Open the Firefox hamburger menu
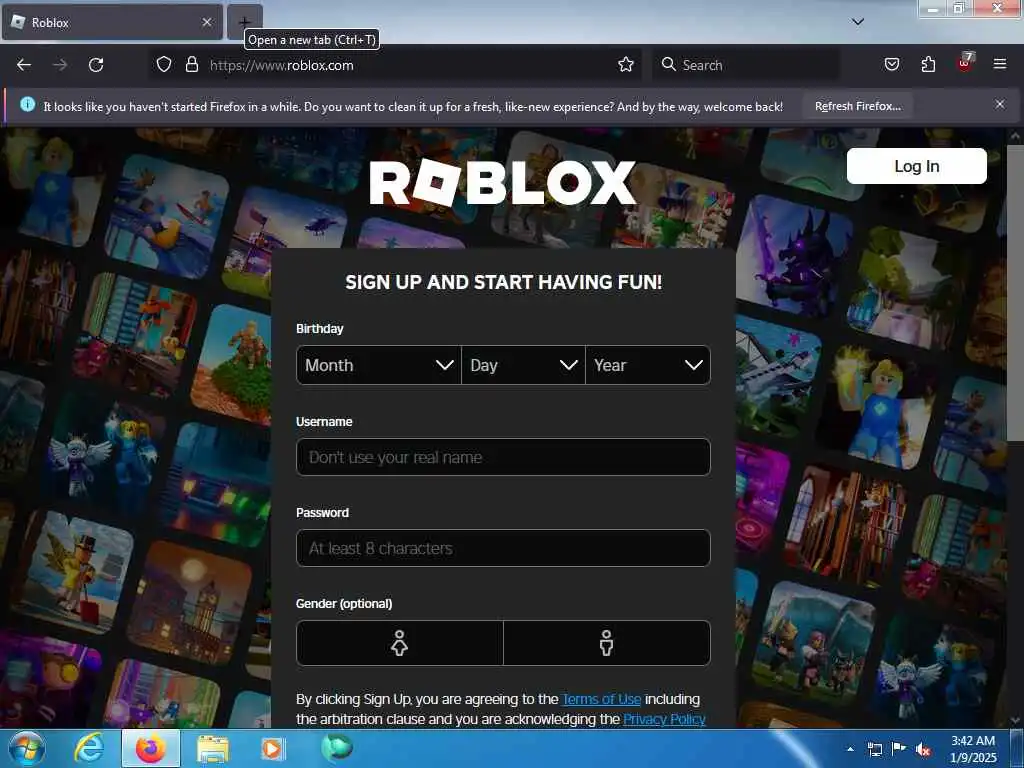The width and height of the screenshot is (1024, 768). pos(999,64)
